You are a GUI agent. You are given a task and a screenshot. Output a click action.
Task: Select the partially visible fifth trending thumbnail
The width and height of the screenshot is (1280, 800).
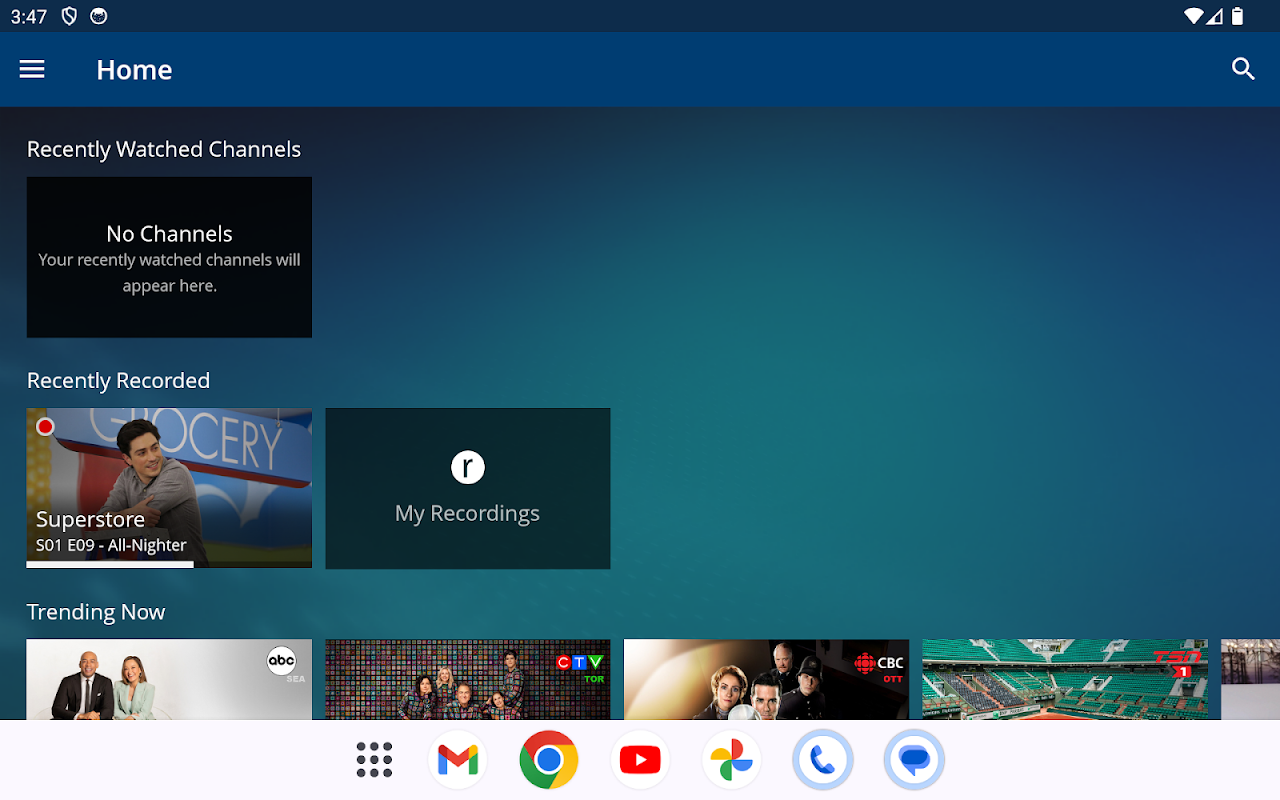click(x=1250, y=679)
